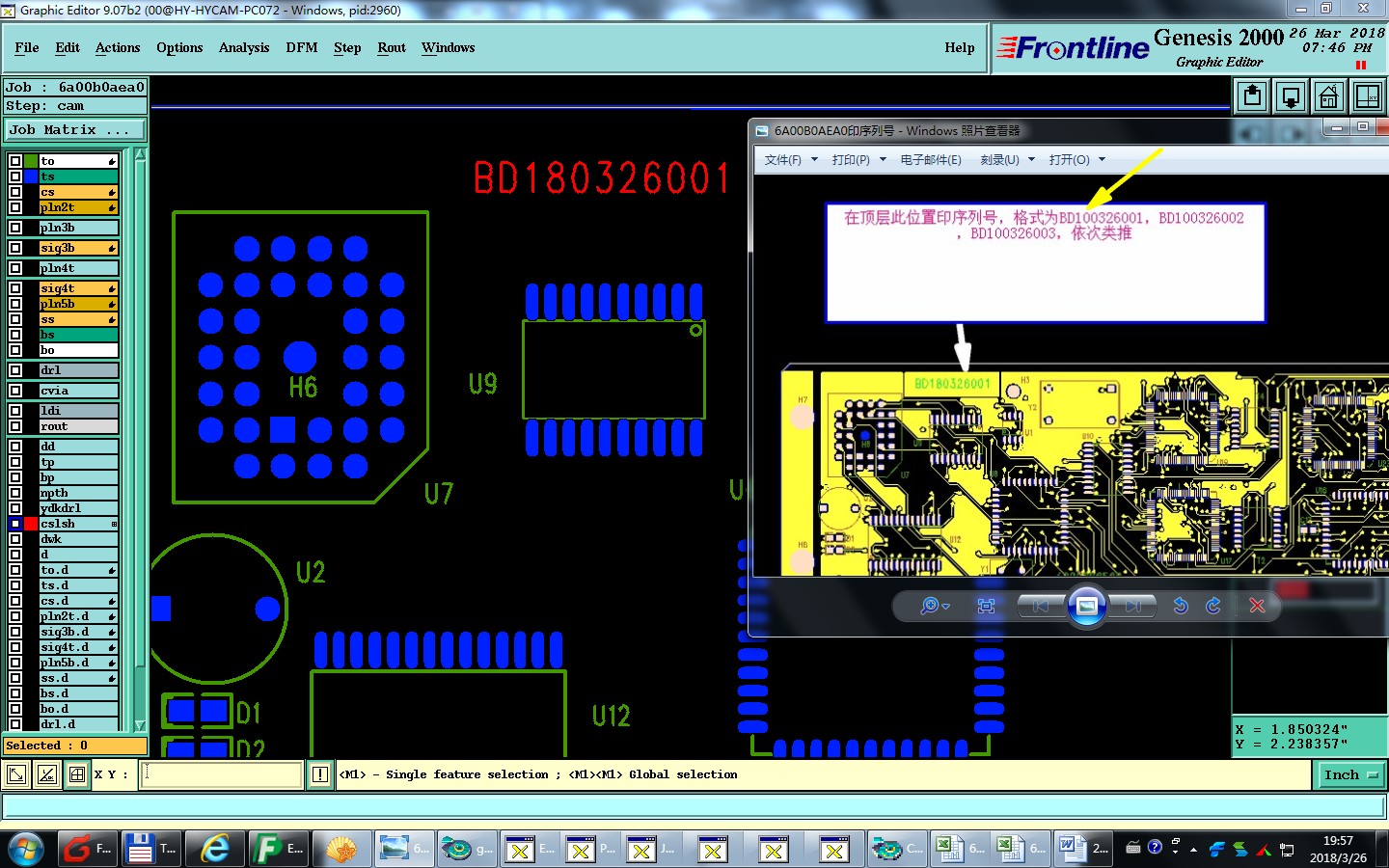This screenshot has height=868, width=1389.
Task: Open the DFM menu
Action: click(302, 47)
